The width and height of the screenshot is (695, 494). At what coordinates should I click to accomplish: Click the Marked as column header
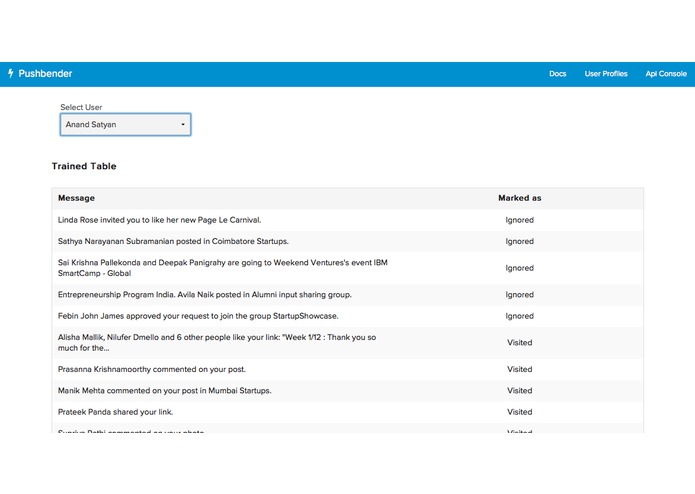click(x=519, y=198)
